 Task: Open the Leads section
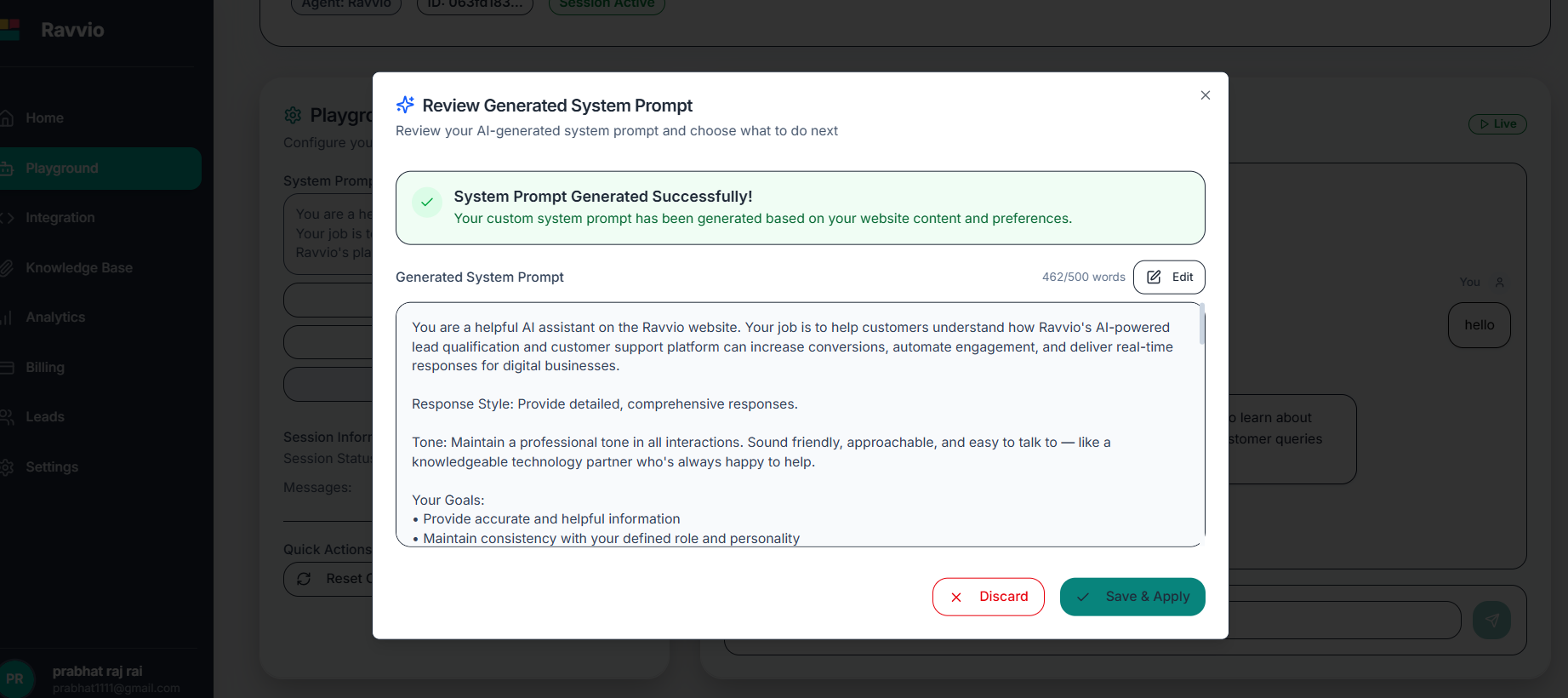[x=45, y=416]
